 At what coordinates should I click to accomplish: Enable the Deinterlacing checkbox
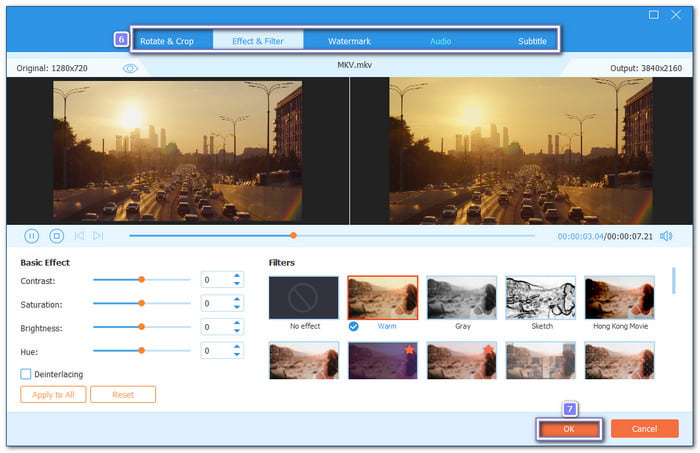tap(26, 374)
